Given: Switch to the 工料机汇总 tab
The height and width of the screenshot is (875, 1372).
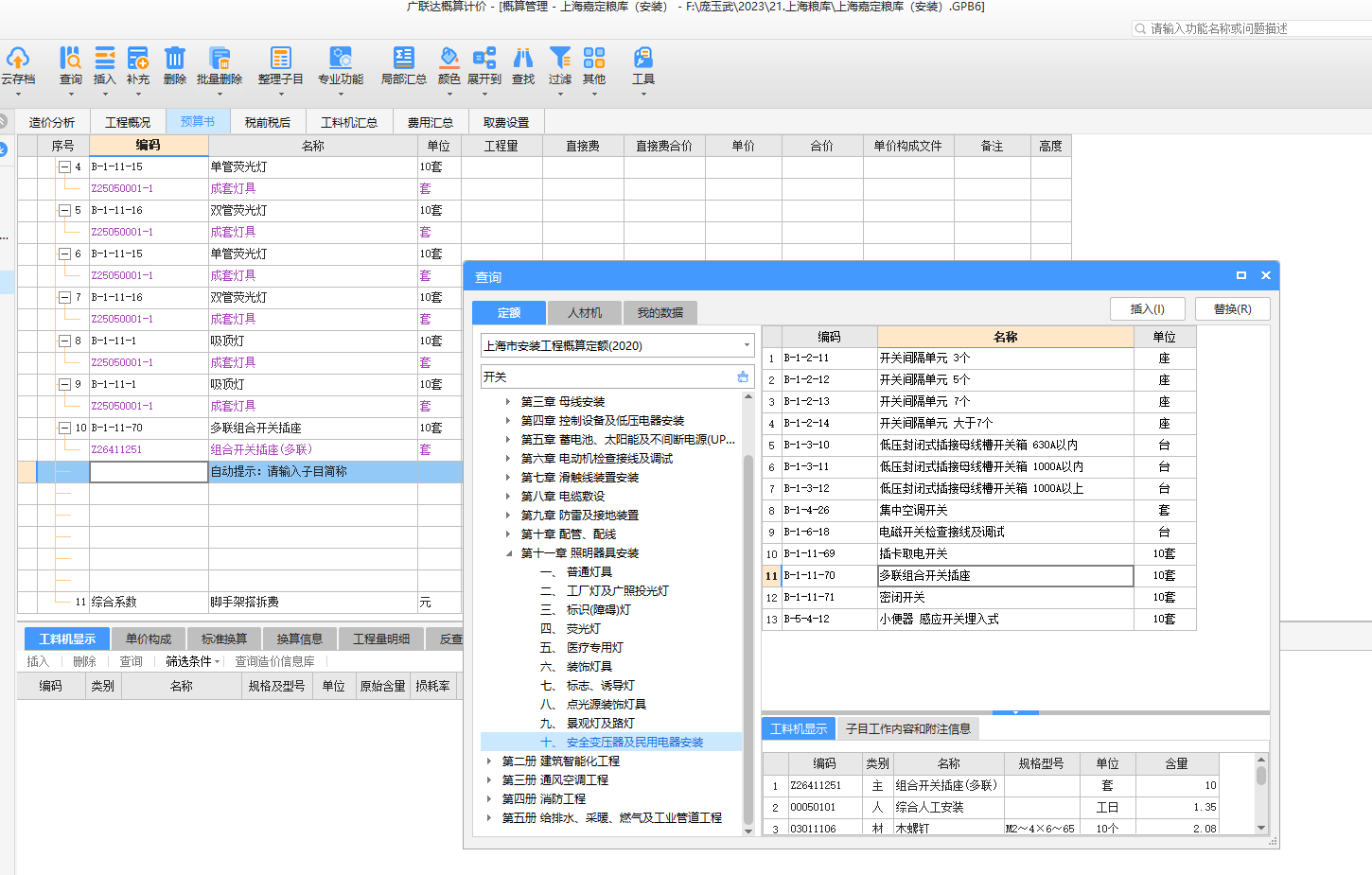Looking at the screenshot, I should tap(349, 122).
